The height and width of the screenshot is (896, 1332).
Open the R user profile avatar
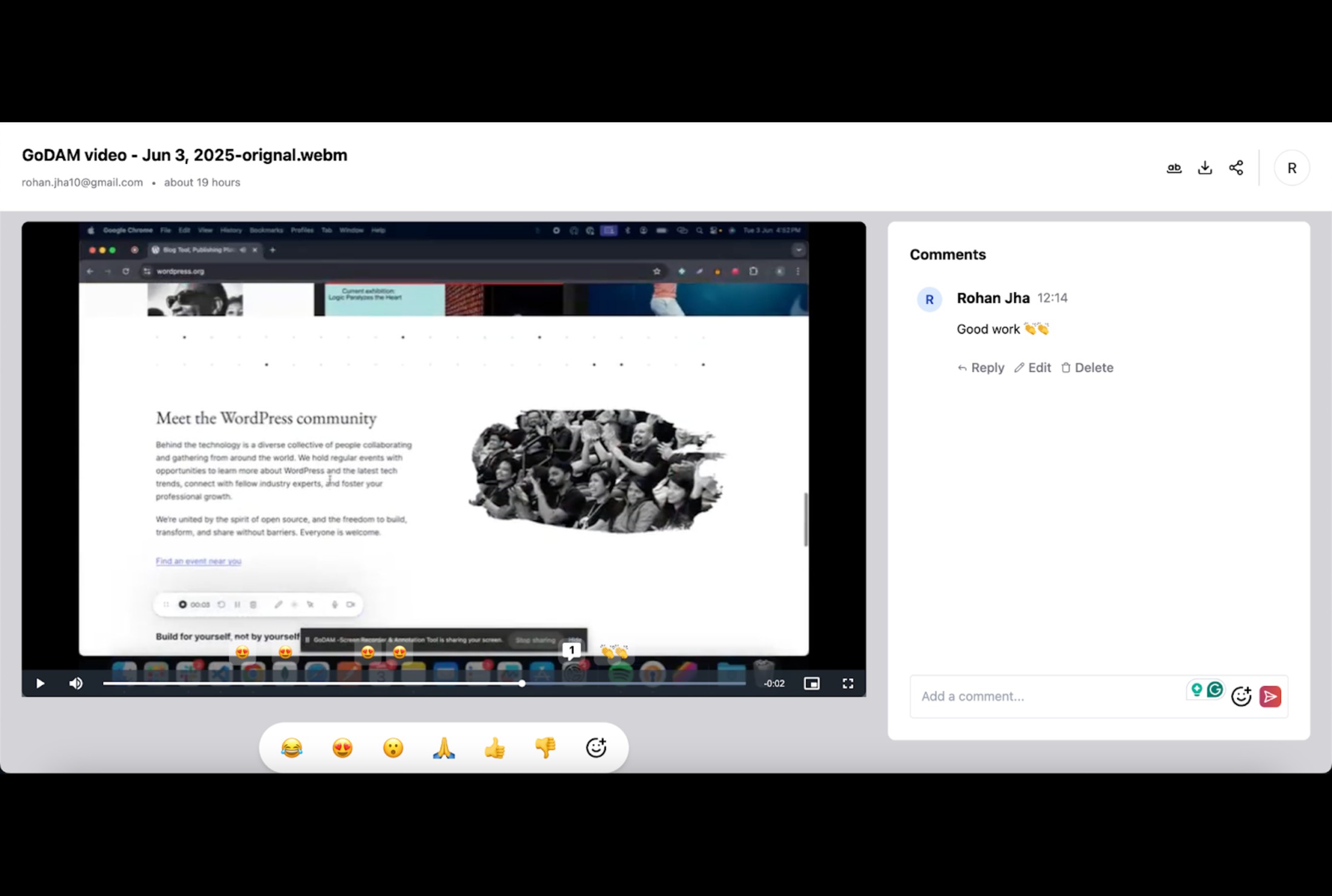pyautogui.click(x=1291, y=168)
